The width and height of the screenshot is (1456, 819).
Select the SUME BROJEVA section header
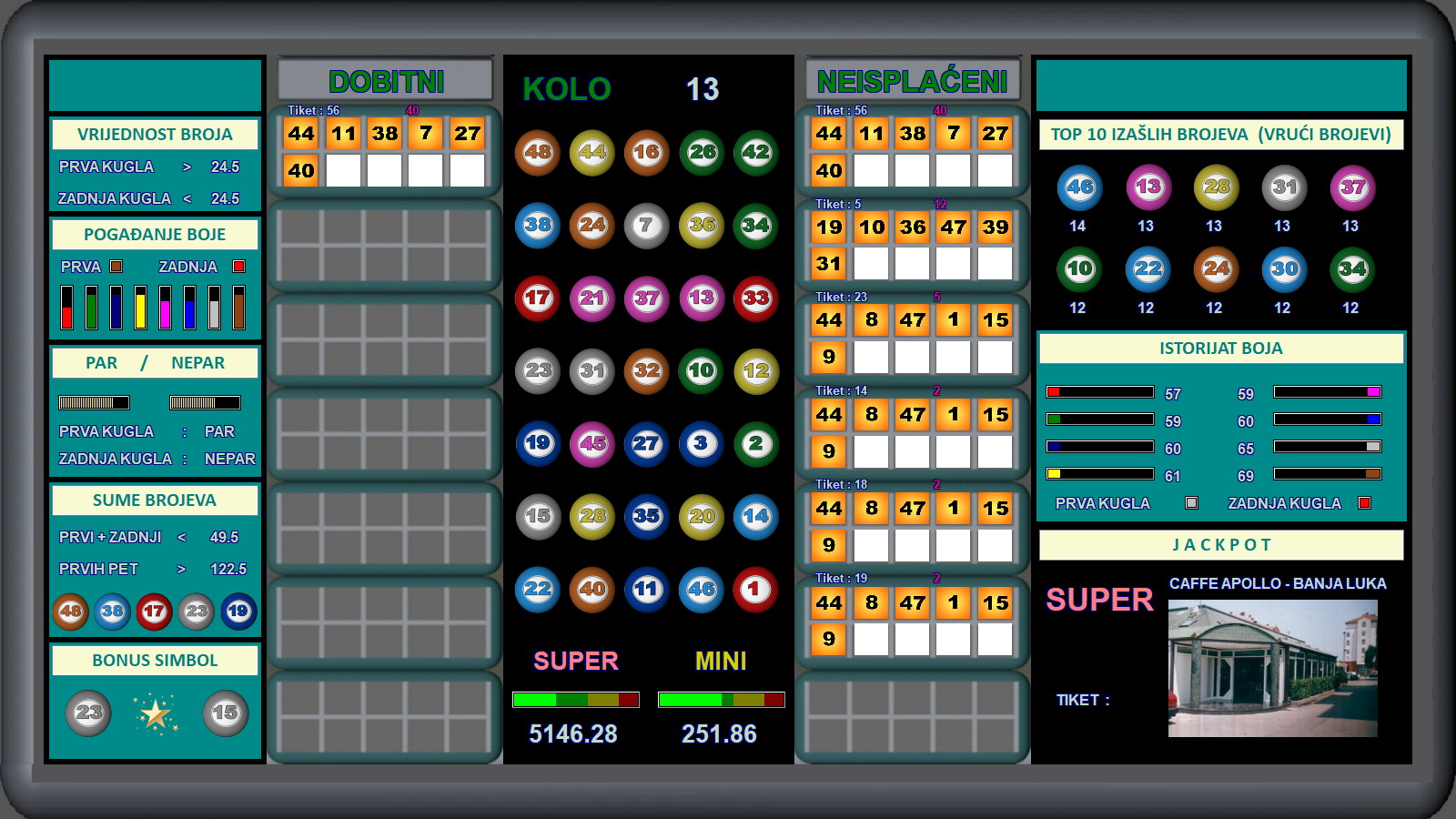(155, 500)
